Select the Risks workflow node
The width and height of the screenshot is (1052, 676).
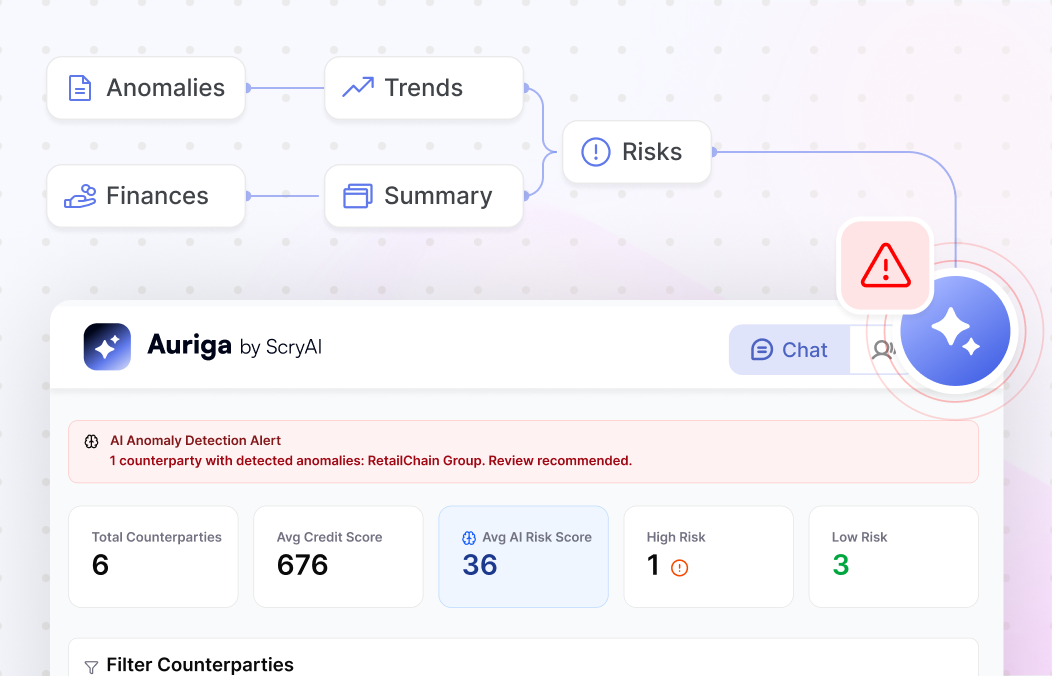pos(637,152)
